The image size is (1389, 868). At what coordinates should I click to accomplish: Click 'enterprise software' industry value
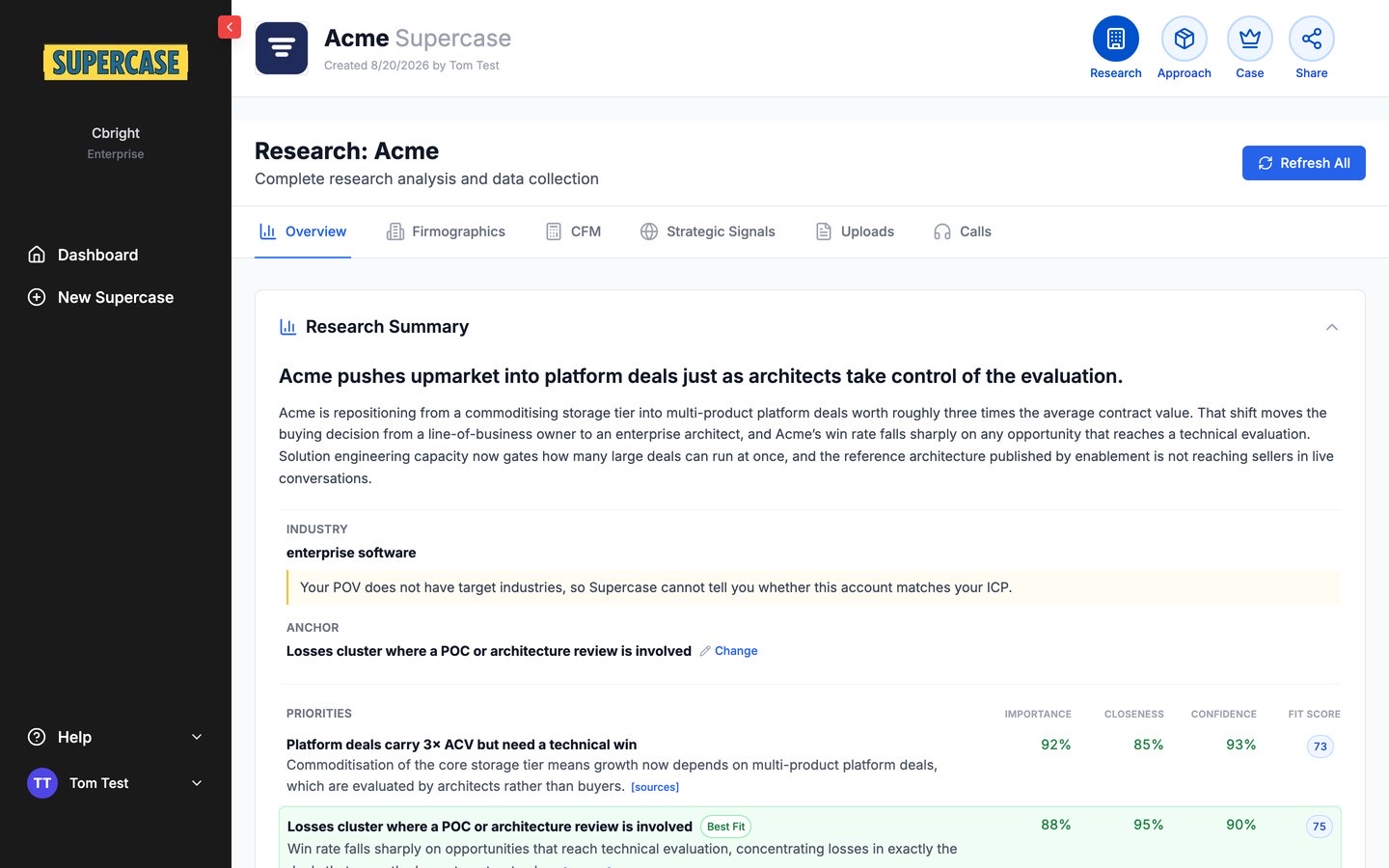[351, 553]
